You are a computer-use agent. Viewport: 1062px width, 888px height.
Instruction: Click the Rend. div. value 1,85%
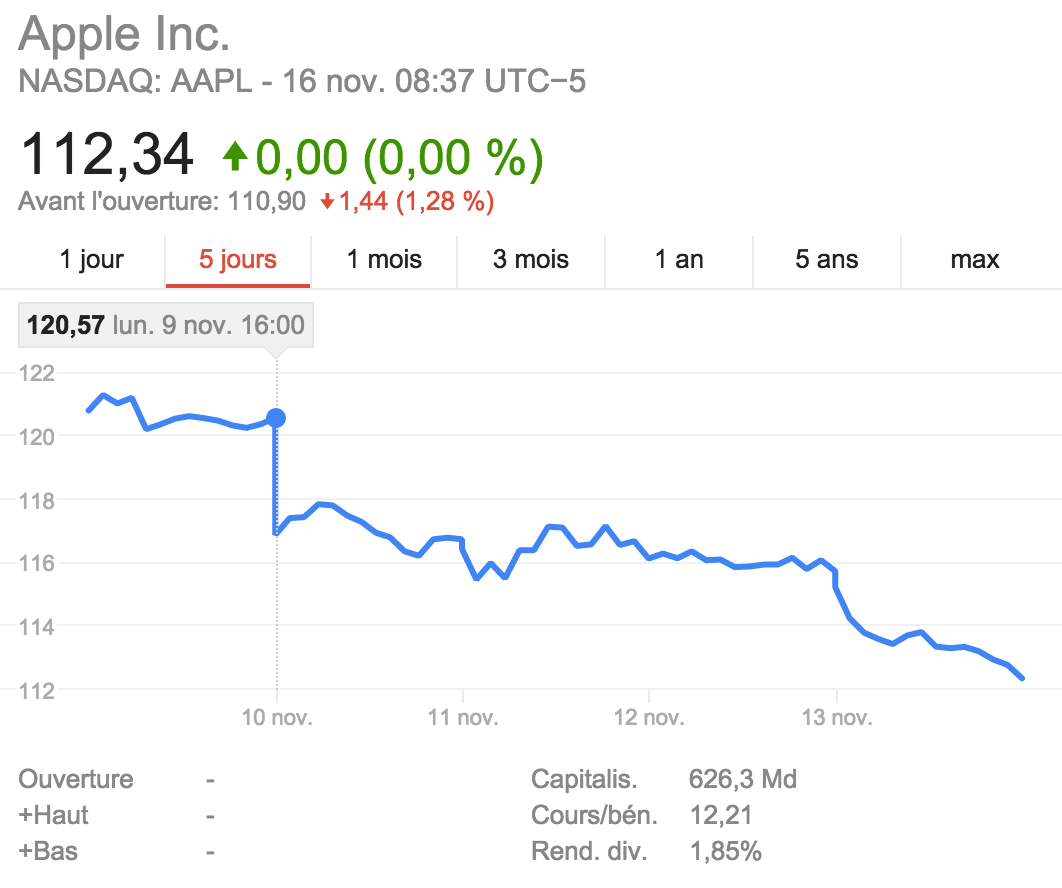point(726,852)
